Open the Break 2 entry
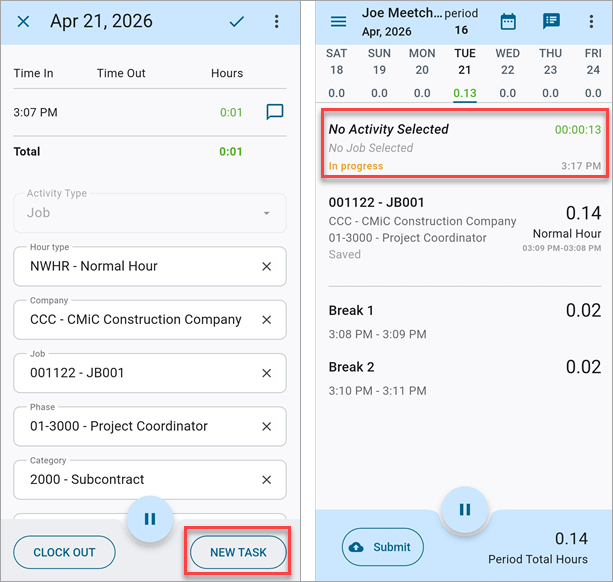The image size is (613, 582). (x=465, y=378)
